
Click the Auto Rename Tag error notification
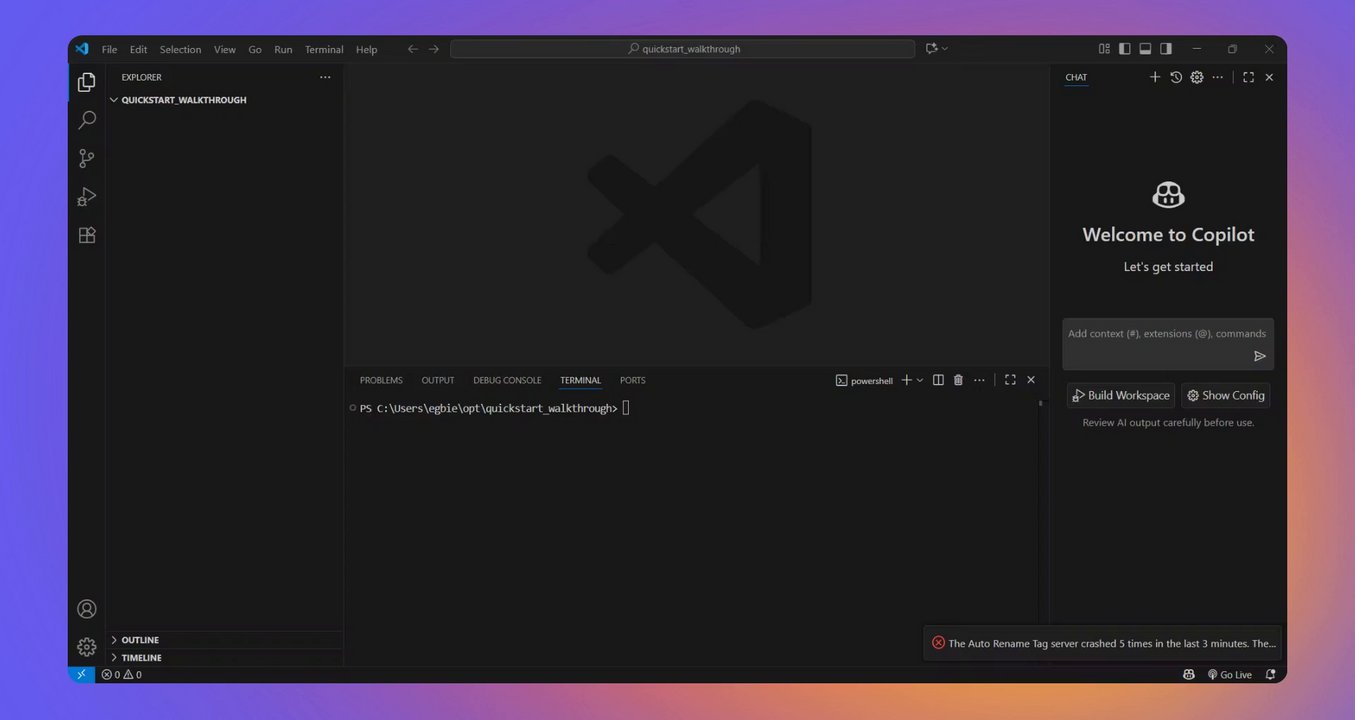click(1102, 643)
